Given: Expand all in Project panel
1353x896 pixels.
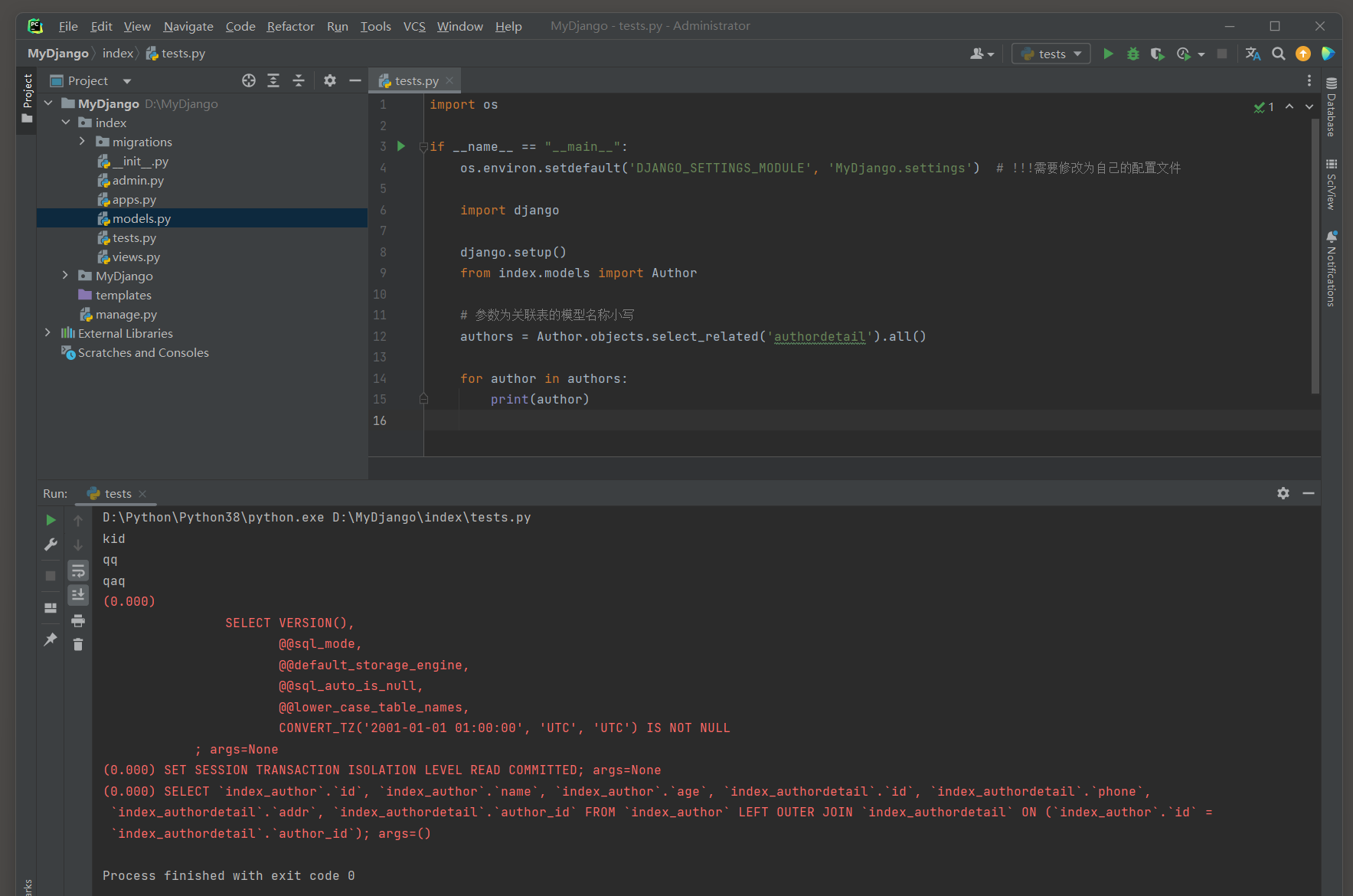Looking at the screenshot, I should [x=273, y=80].
